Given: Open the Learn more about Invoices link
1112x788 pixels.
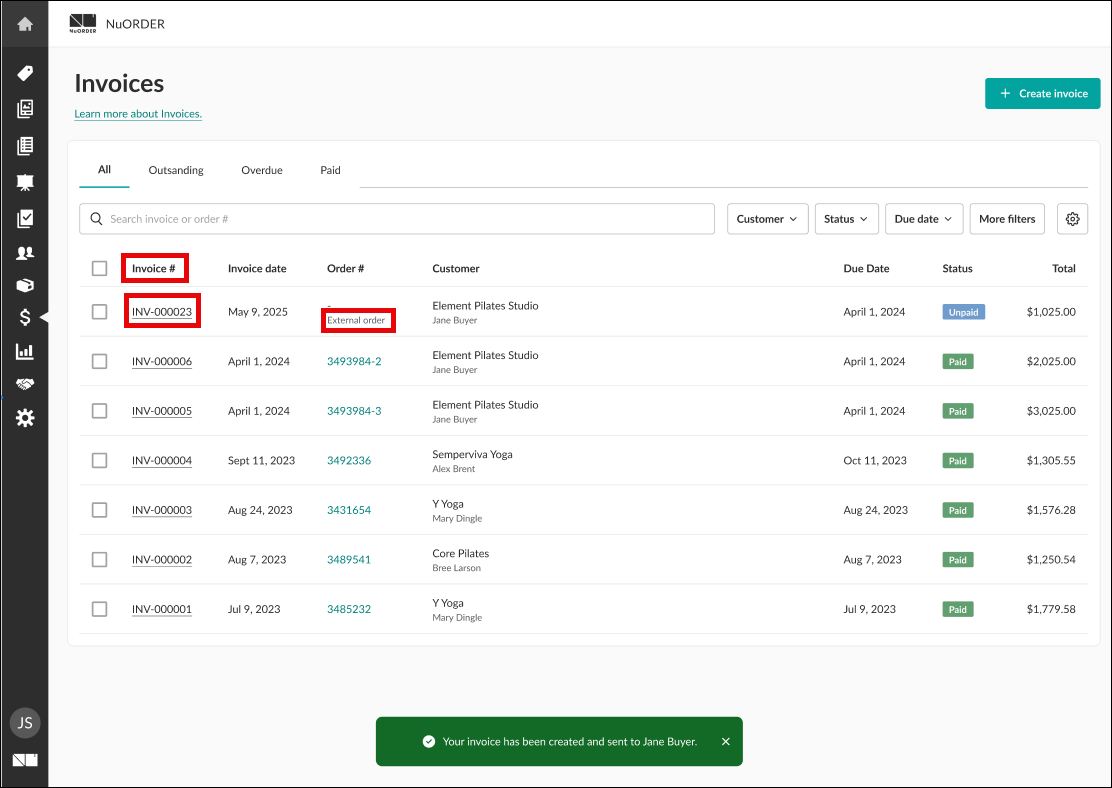Looking at the screenshot, I should pyautogui.click(x=138, y=114).
